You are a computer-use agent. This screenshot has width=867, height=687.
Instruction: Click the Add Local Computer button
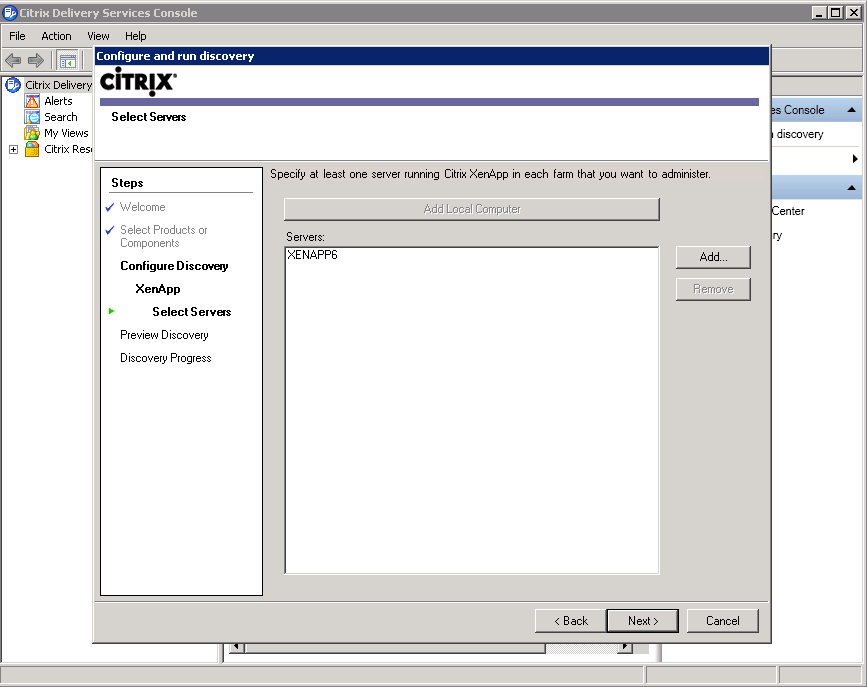tap(472, 209)
